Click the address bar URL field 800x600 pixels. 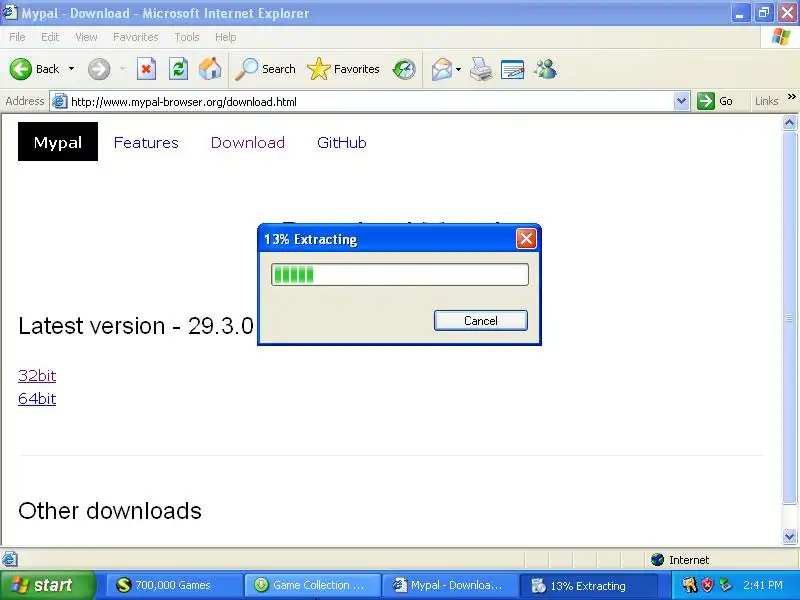(x=371, y=102)
